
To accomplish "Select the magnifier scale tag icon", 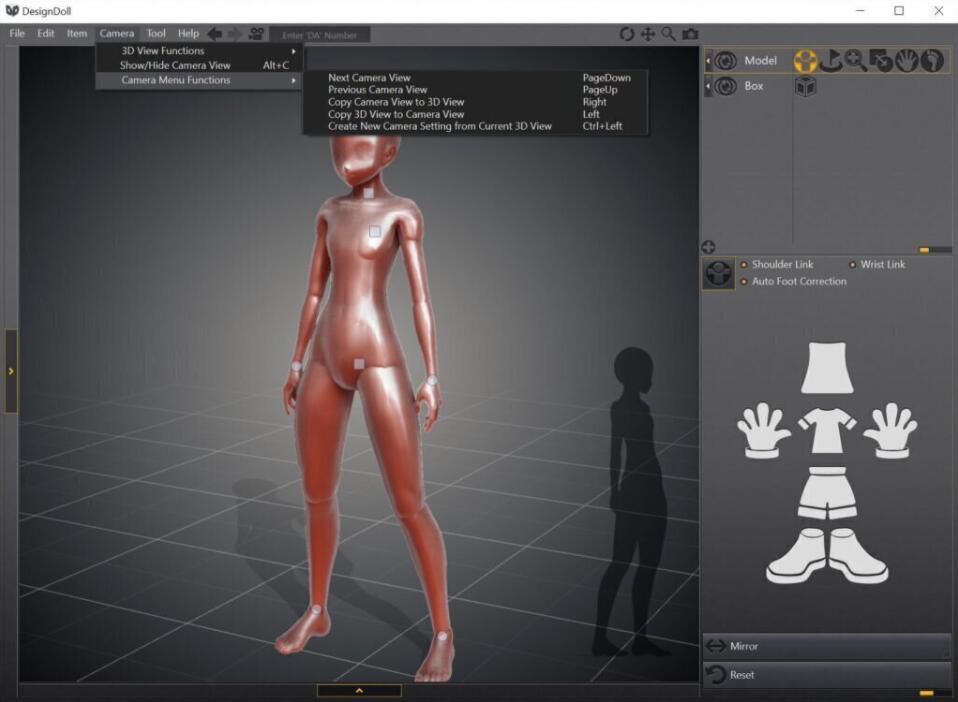I will (x=856, y=61).
